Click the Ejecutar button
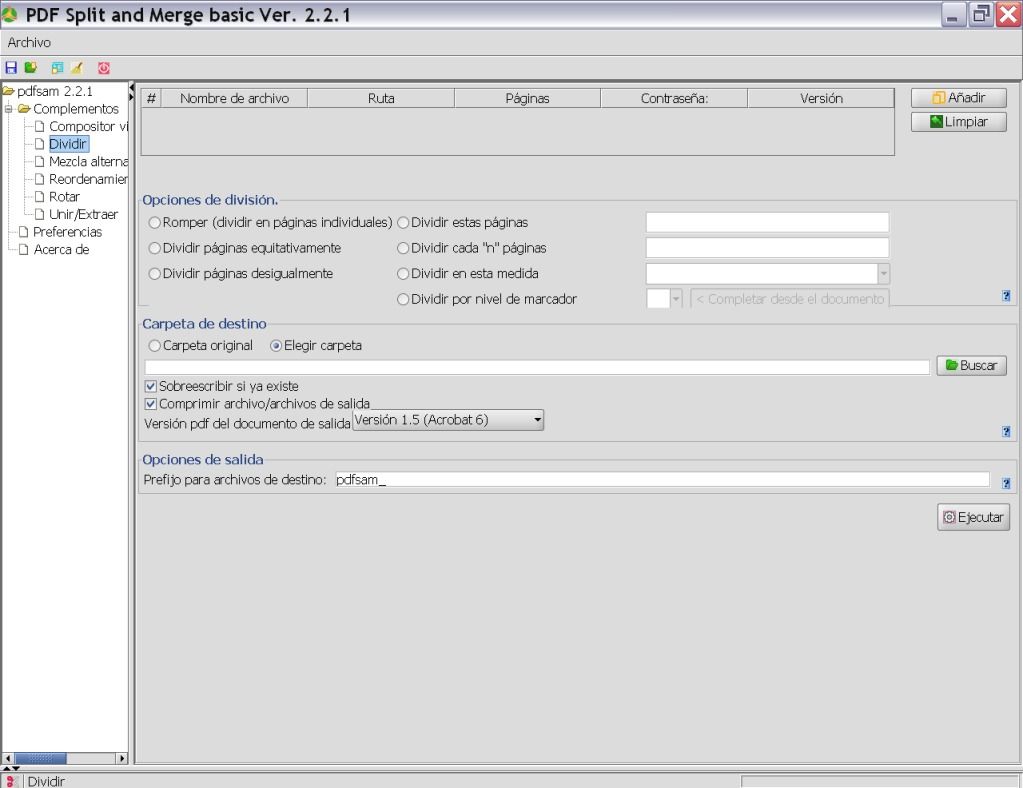 click(973, 517)
